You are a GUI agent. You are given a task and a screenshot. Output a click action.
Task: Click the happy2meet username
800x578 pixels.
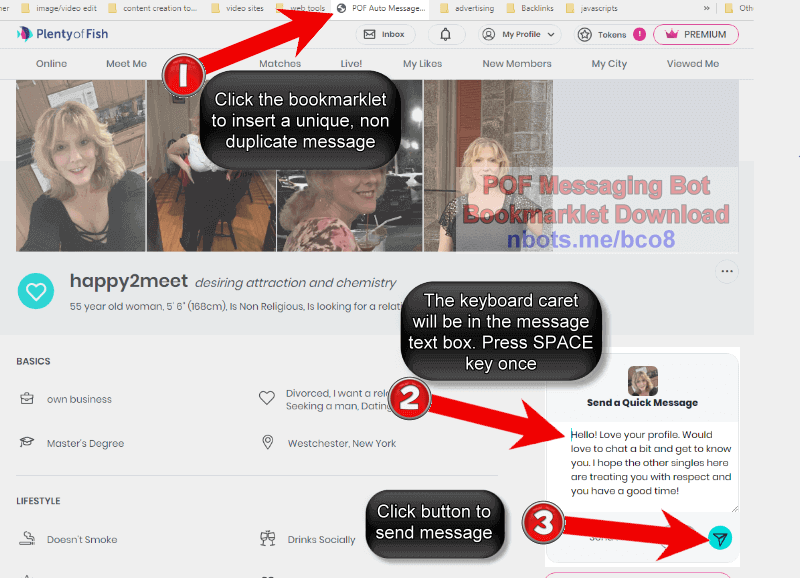[129, 281]
